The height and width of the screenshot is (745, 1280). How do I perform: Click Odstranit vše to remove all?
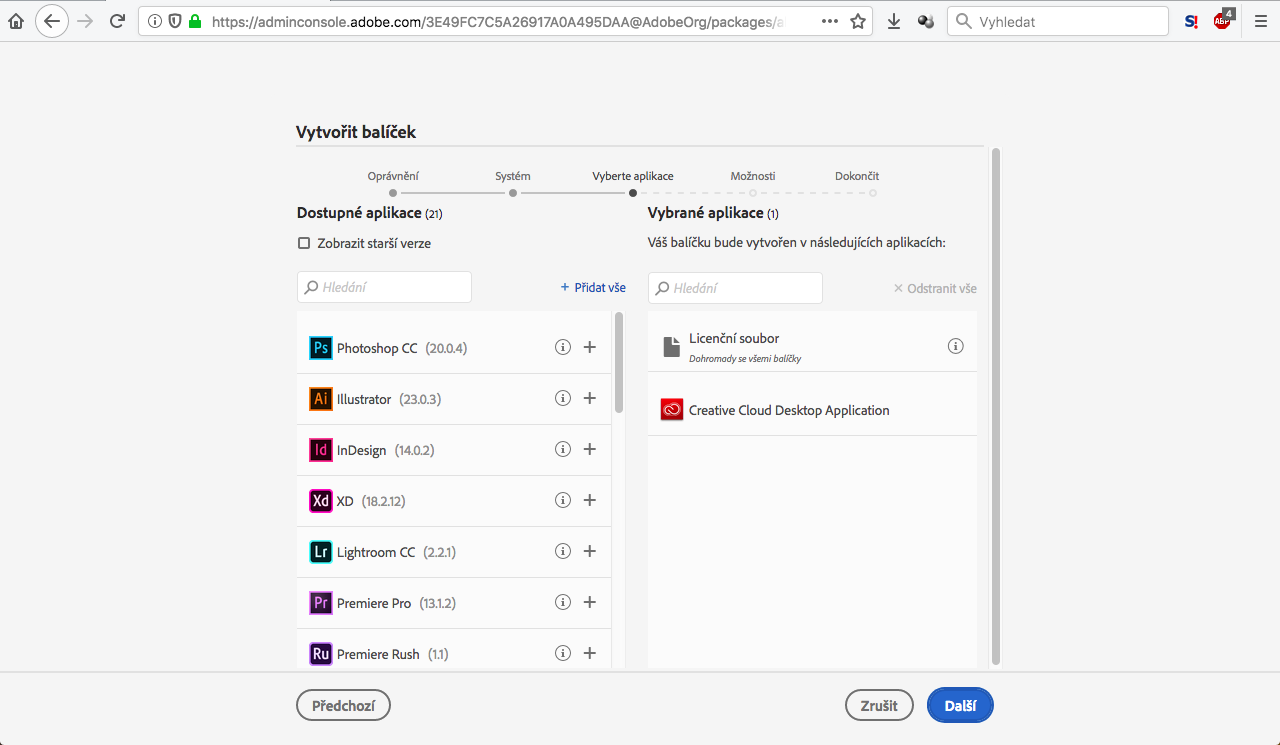pyautogui.click(x=935, y=288)
